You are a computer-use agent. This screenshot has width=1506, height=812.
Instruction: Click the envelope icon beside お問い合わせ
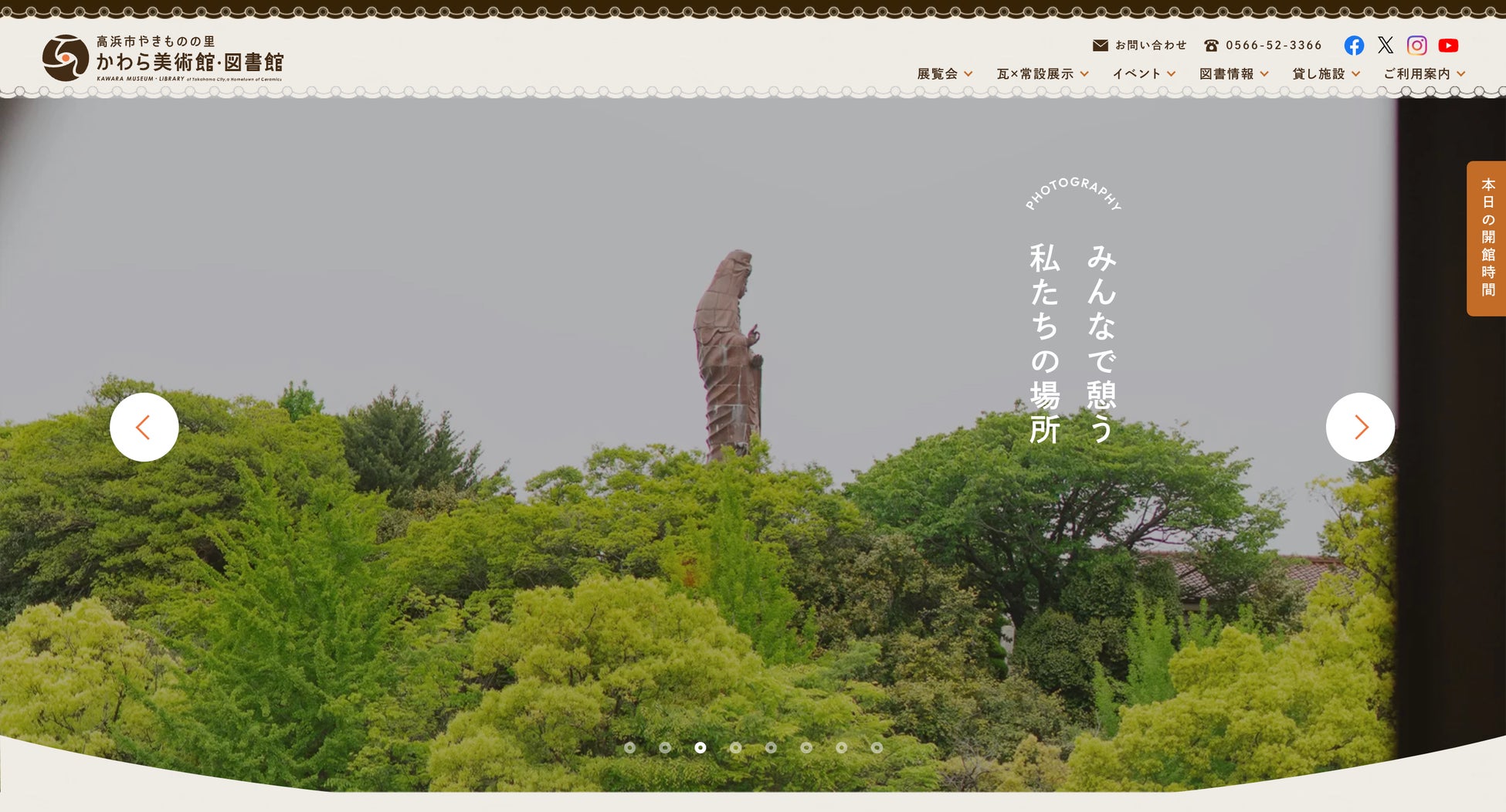pyautogui.click(x=1101, y=46)
